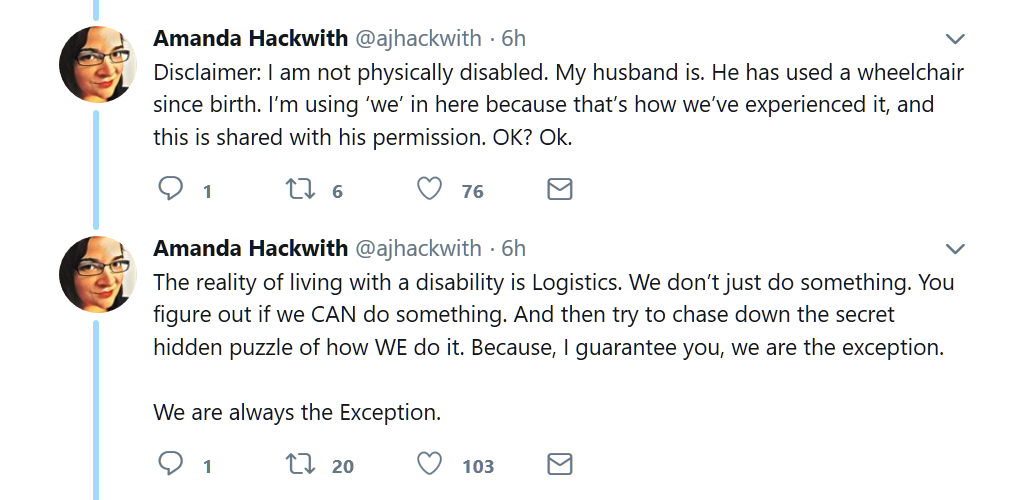Reply to the Disclaimer tweet
This screenshot has width=1017, height=500.
(172, 189)
